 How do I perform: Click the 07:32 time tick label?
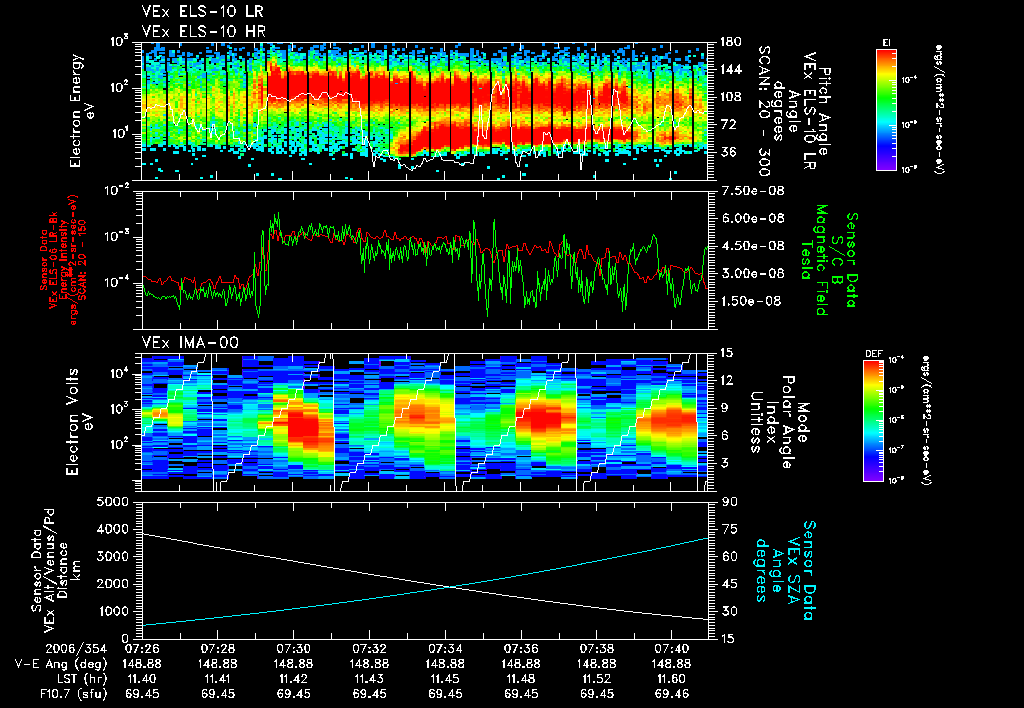point(369,650)
